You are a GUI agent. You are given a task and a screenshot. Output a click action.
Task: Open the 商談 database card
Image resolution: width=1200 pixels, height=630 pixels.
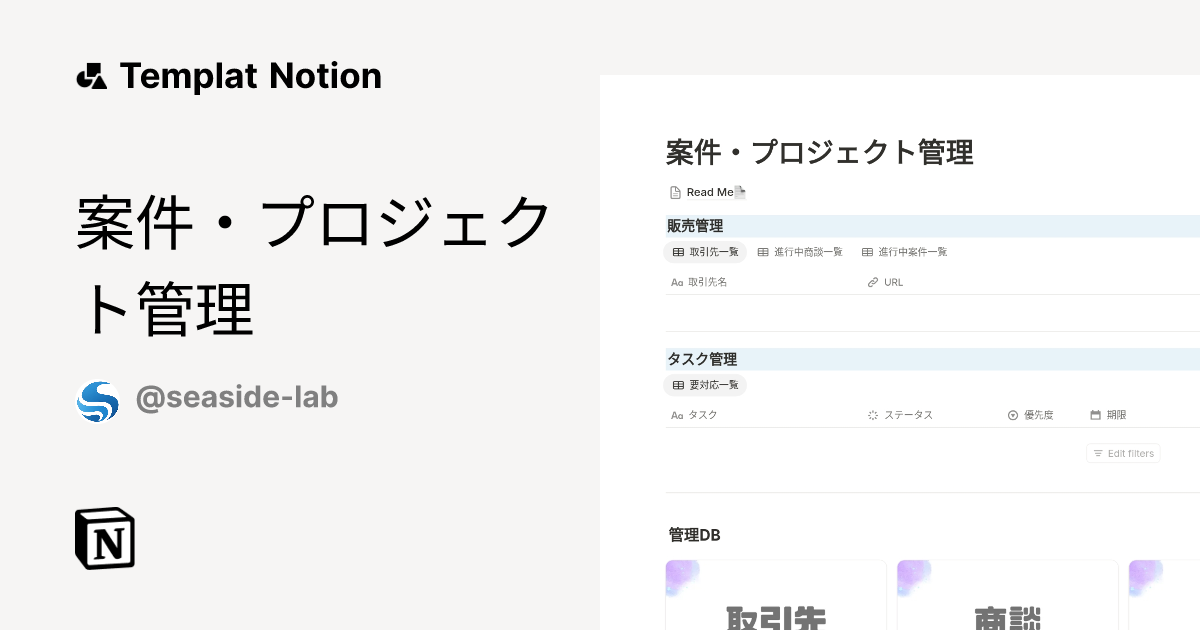pyautogui.click(x=1007, y=595)
